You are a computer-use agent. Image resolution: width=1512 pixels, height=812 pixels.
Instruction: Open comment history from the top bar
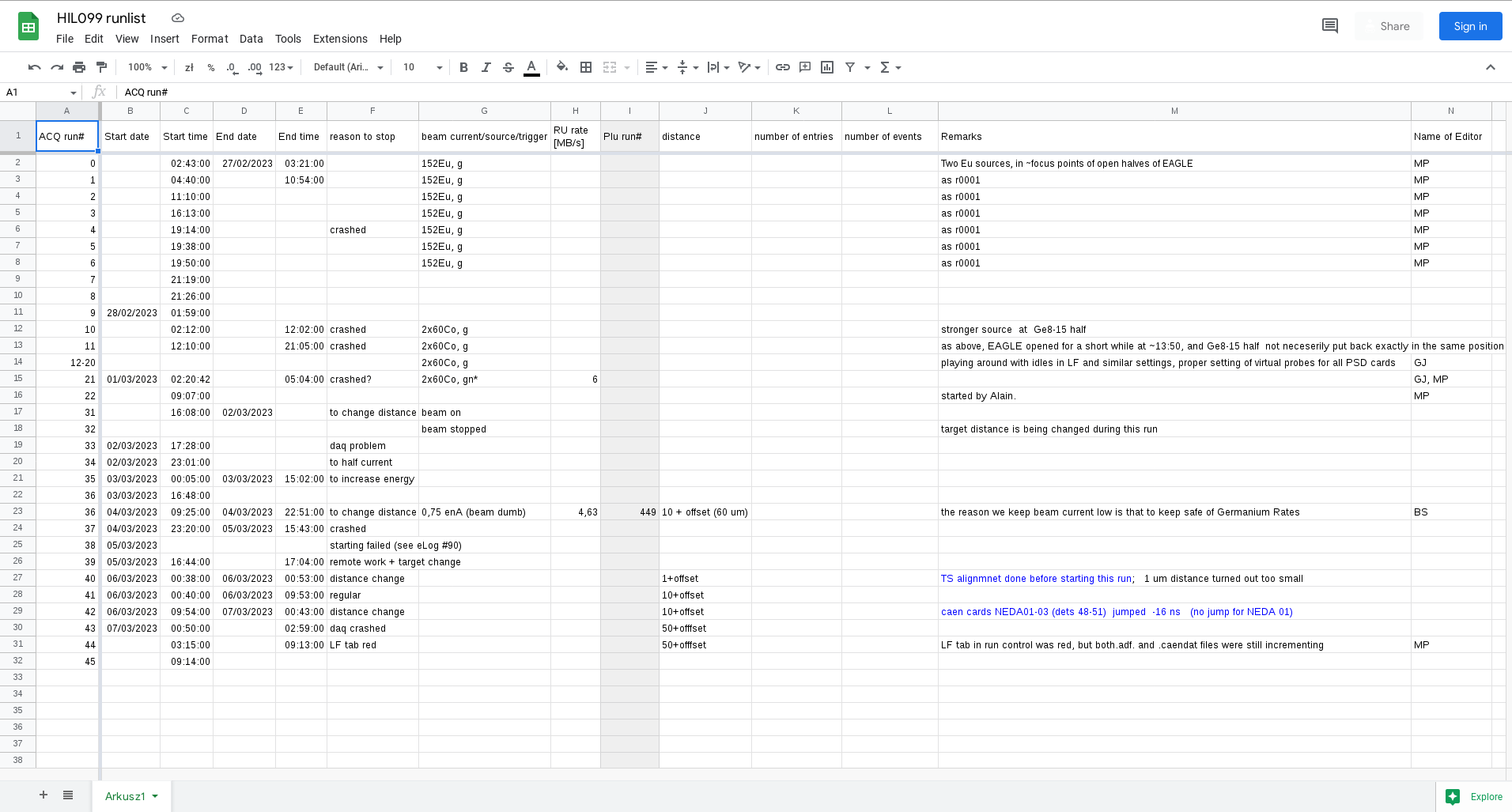point(1329,25)
